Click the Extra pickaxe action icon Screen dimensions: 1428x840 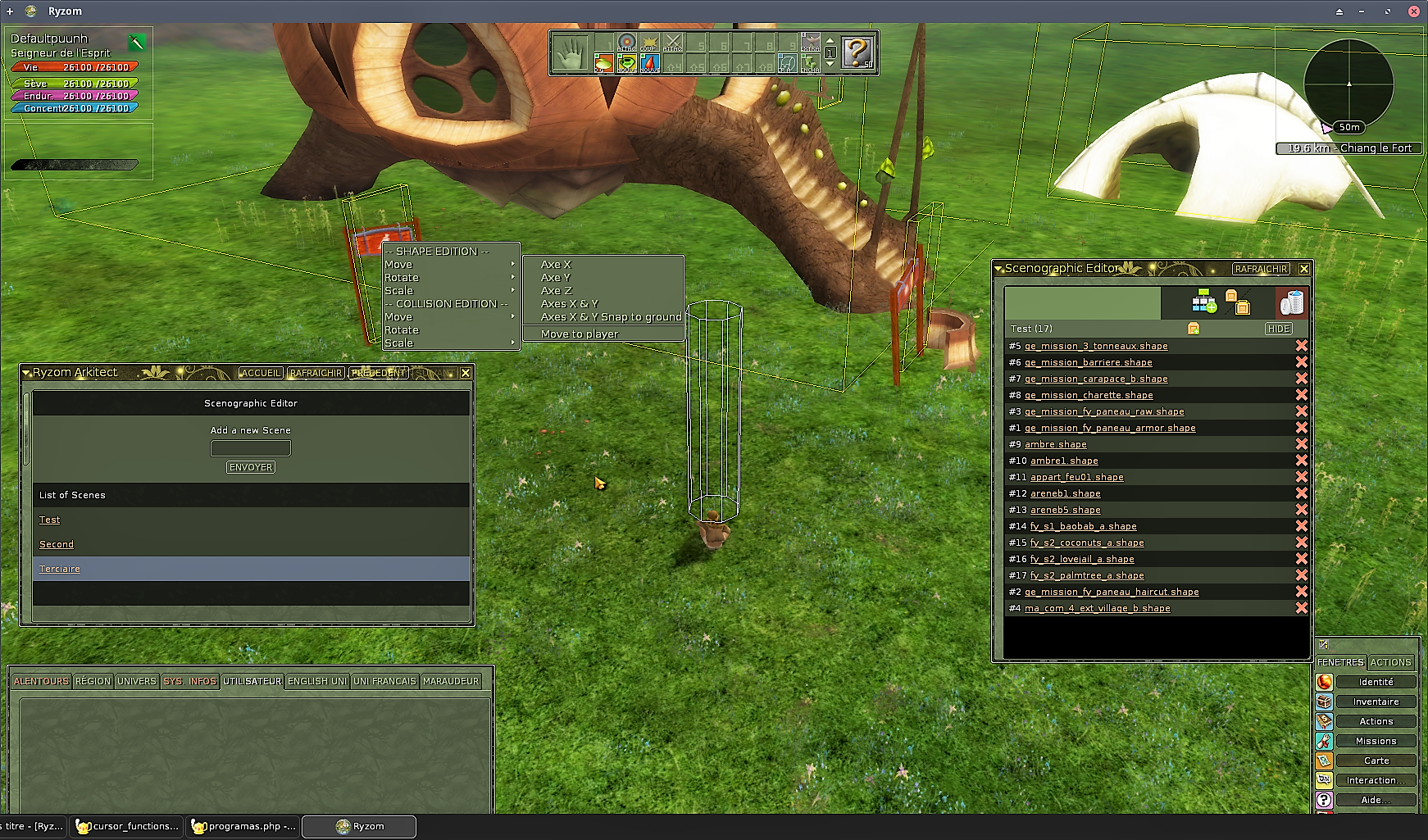(810, 43)
